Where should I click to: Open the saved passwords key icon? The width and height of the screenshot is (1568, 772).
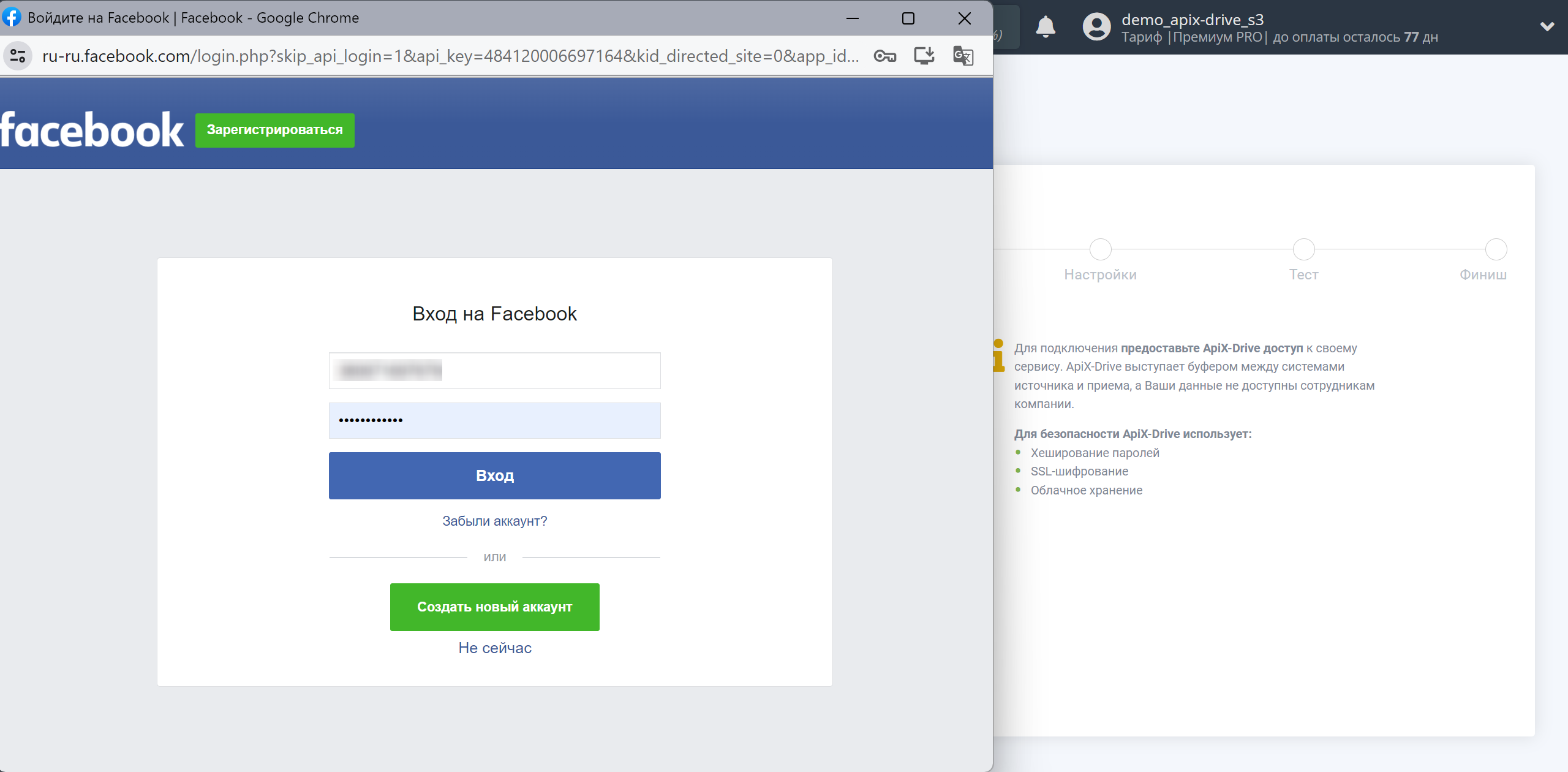[x=884, y=56]
